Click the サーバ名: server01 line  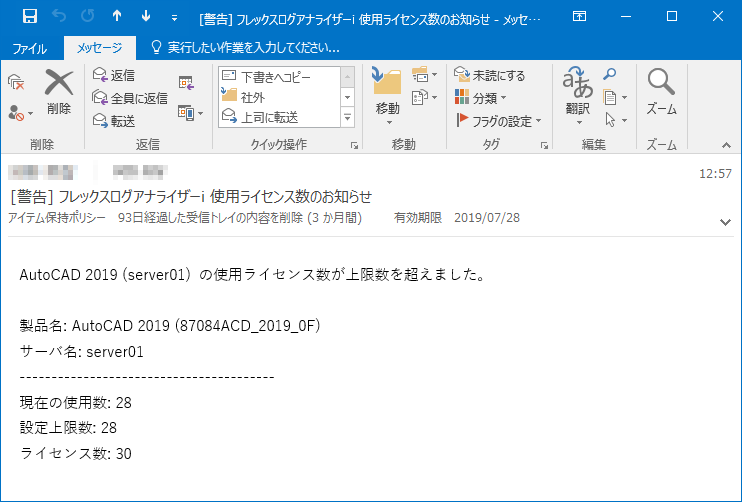pos(81,352)
